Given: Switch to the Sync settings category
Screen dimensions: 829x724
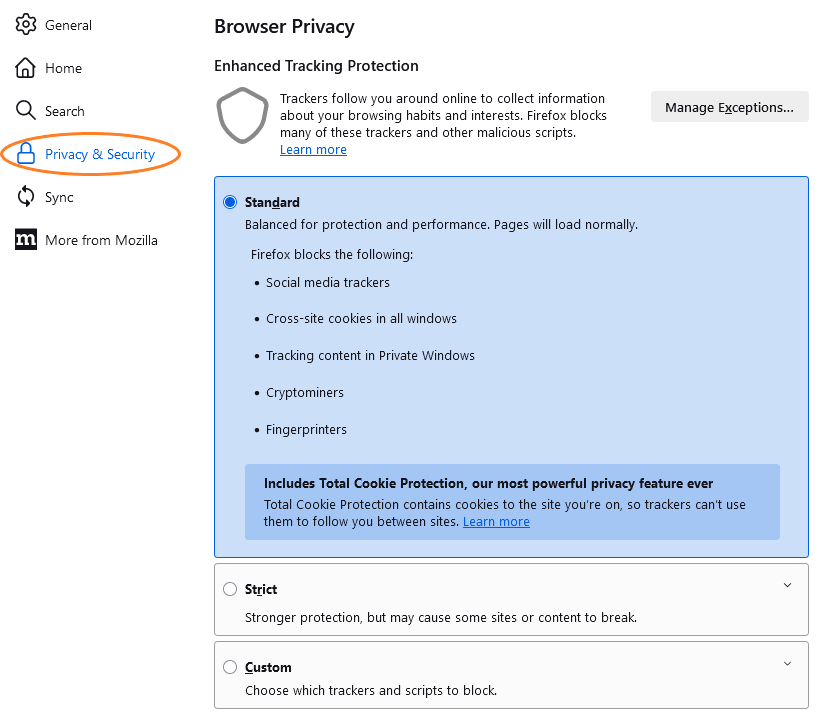Looking at the screenshot, I should click(x=59, y=197).
